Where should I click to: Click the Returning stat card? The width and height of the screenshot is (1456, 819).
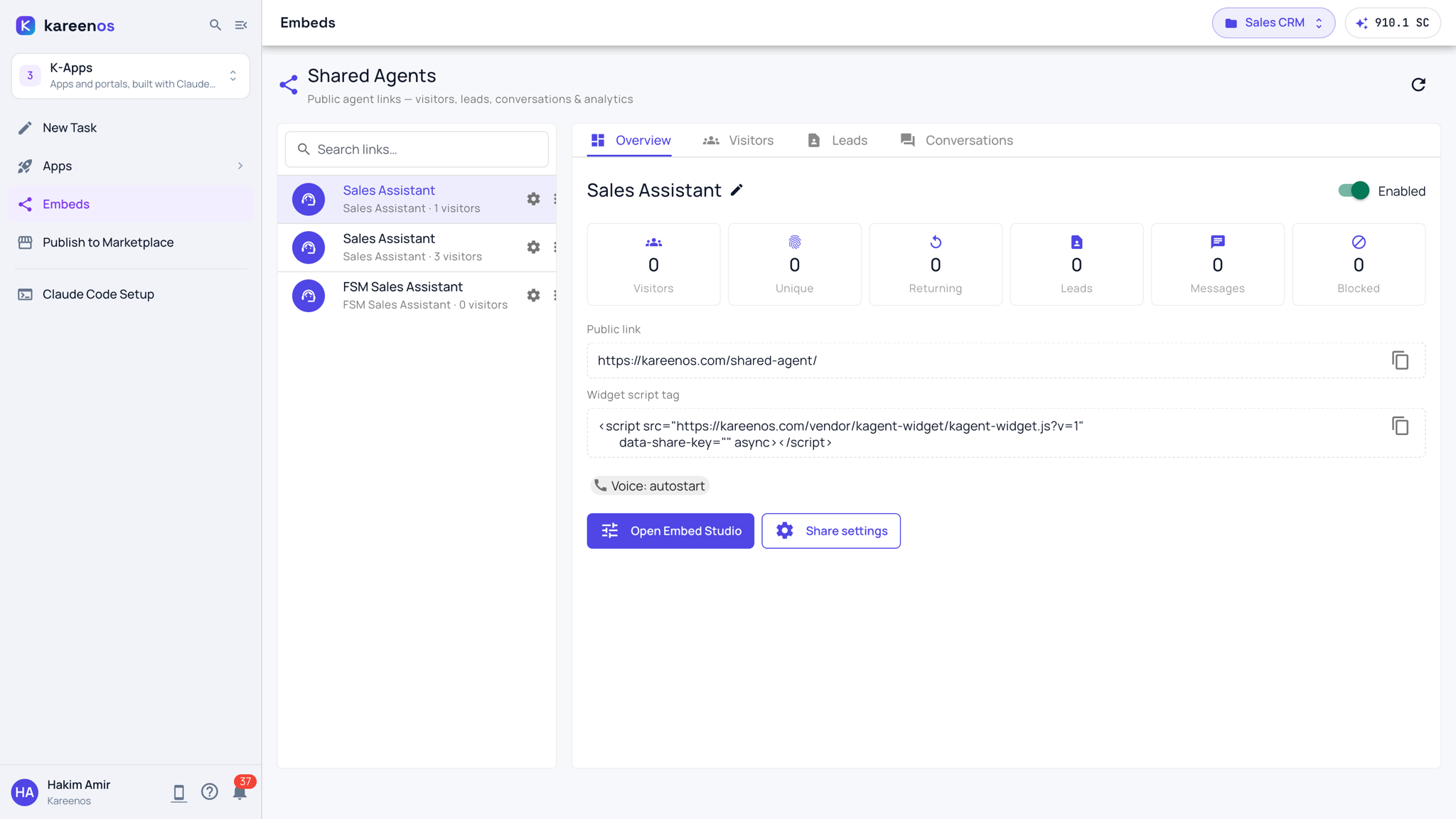[x=936, y=264]
